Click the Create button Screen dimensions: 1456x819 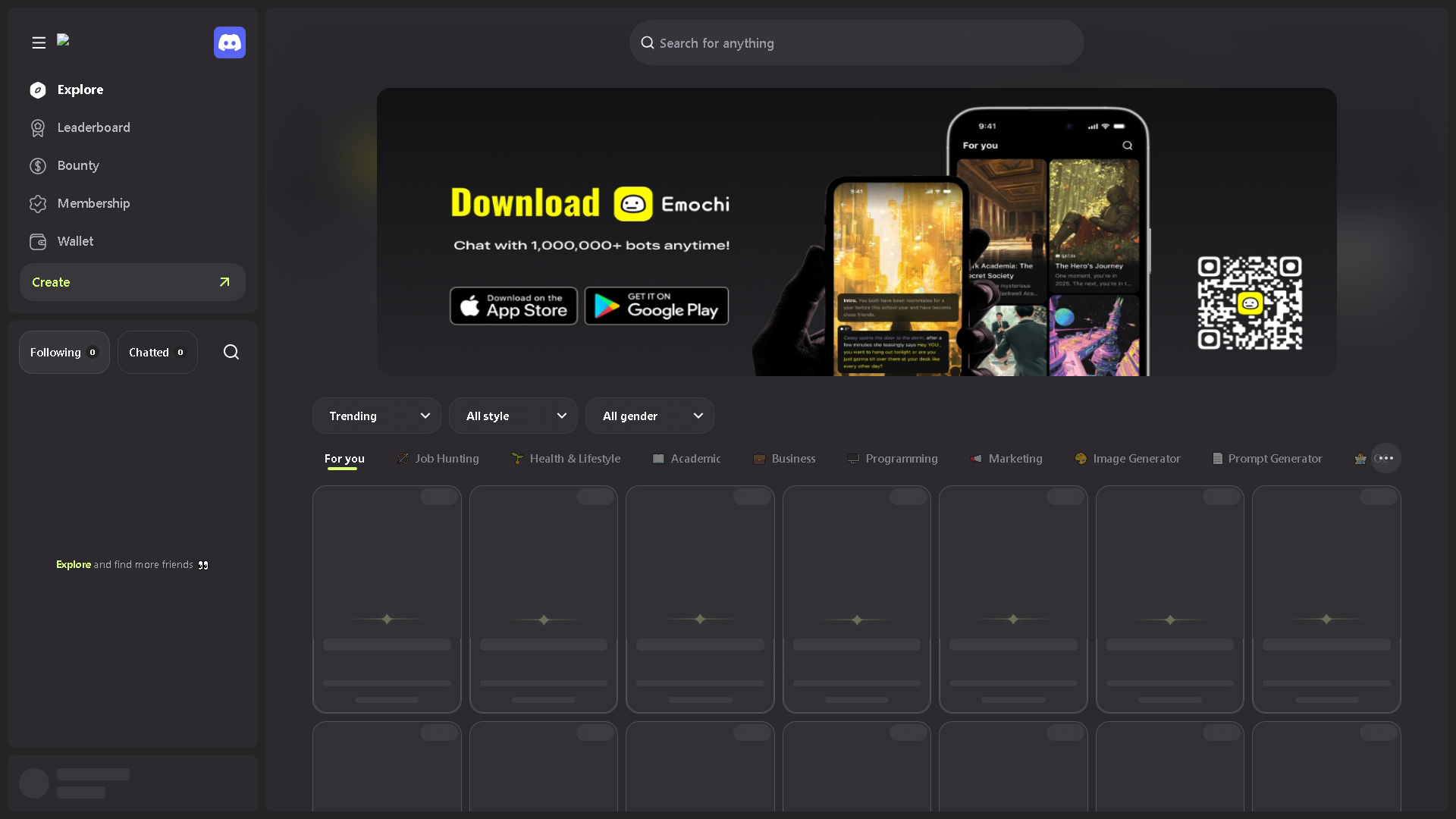click(x=132, y=282)
